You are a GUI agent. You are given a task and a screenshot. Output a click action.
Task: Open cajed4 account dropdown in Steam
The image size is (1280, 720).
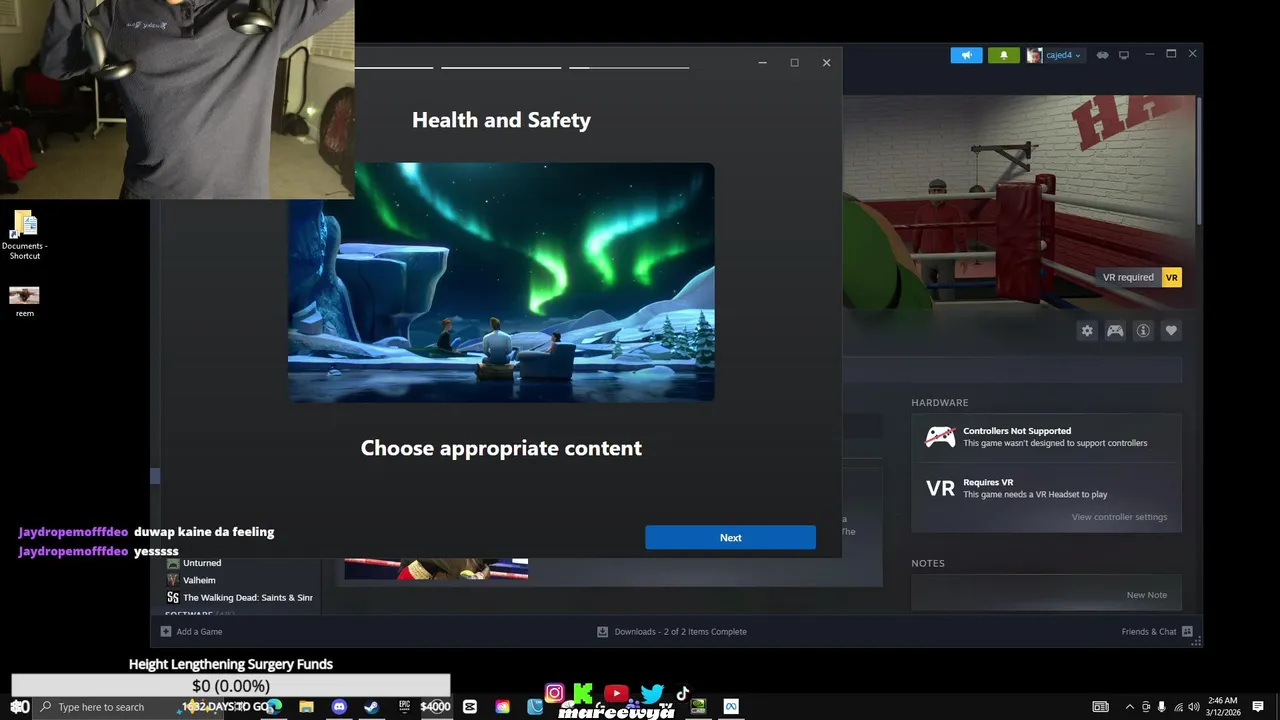(1054, 55)
